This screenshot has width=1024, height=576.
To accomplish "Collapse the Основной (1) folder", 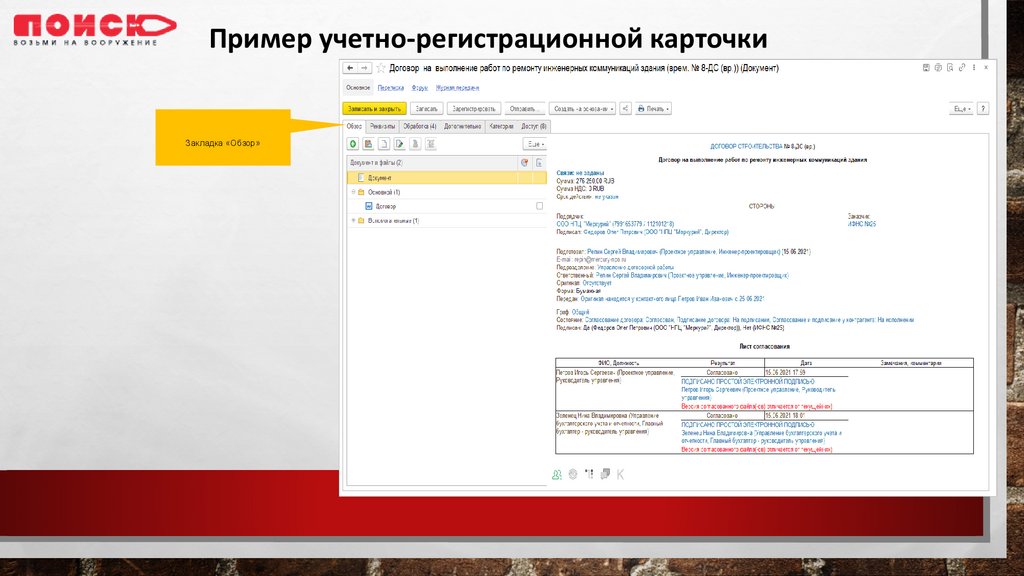I will (353, 192).
